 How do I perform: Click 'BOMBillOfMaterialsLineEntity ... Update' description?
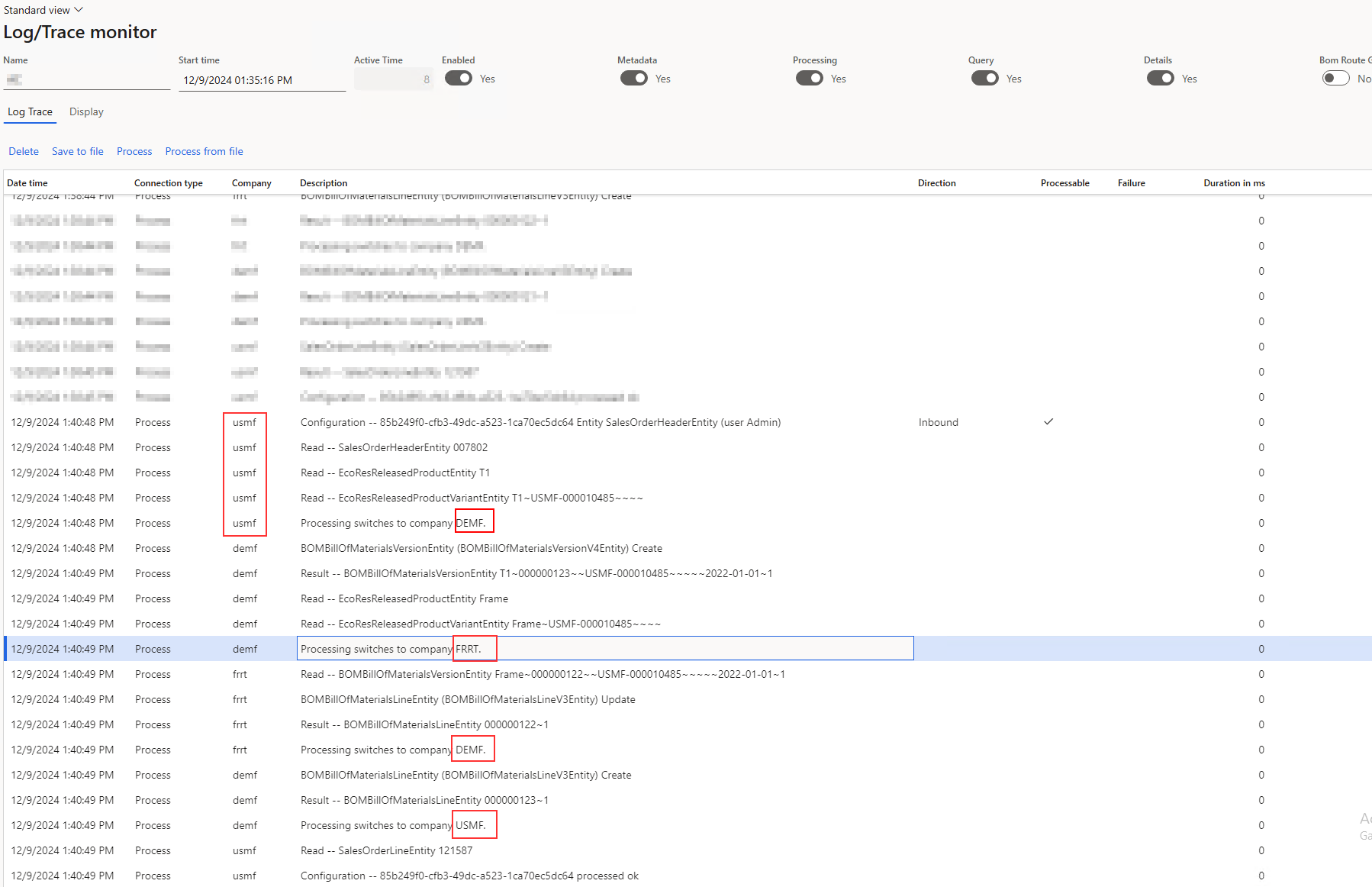tap(468, 699)
